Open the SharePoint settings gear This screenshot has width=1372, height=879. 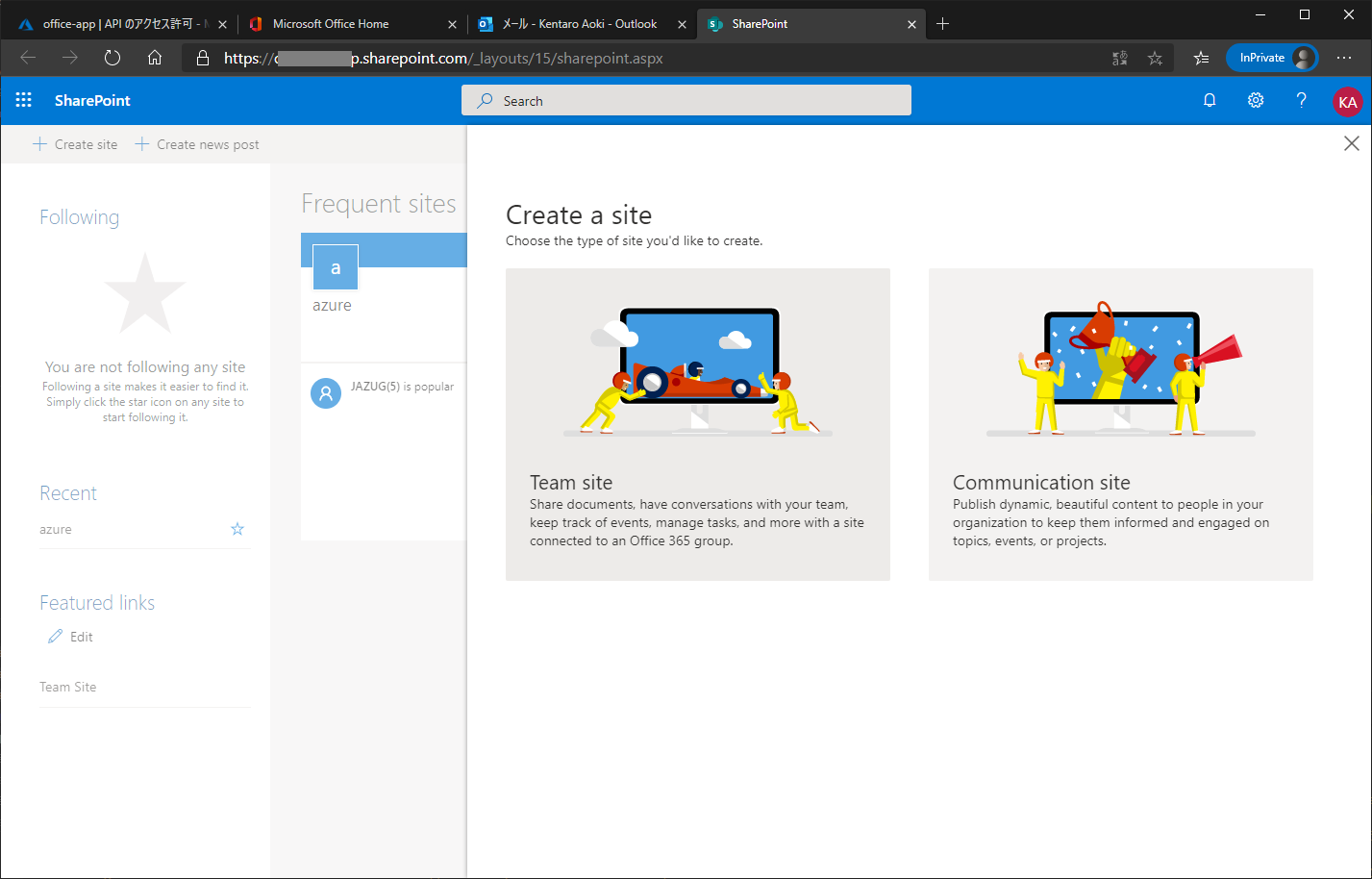click(x=1256, y=100)
